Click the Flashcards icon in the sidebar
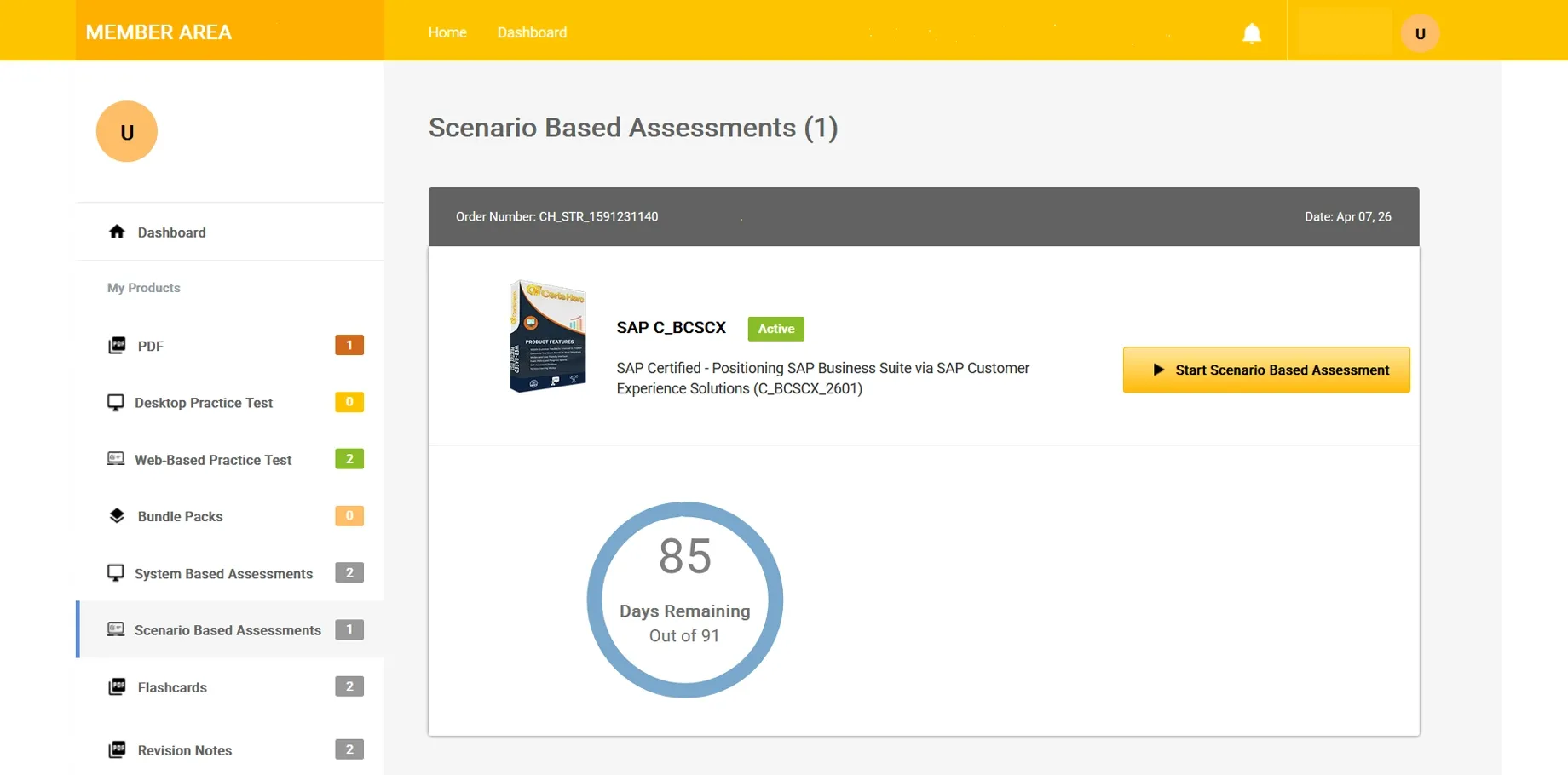This screenshot has width=1568, height=775. (x=117, y=686)
